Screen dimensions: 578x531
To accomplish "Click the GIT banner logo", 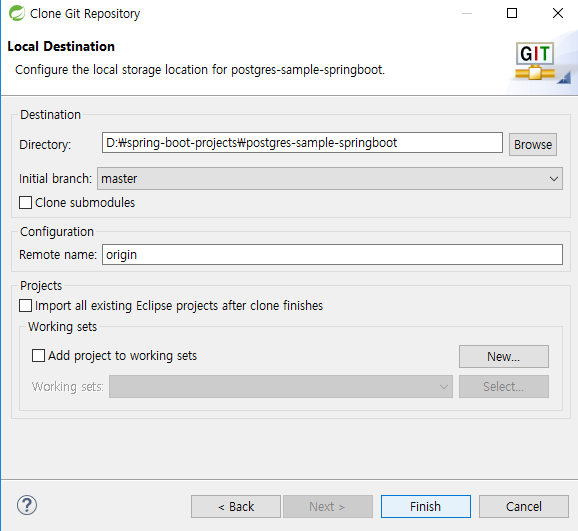I will click(x=535, y=61).
